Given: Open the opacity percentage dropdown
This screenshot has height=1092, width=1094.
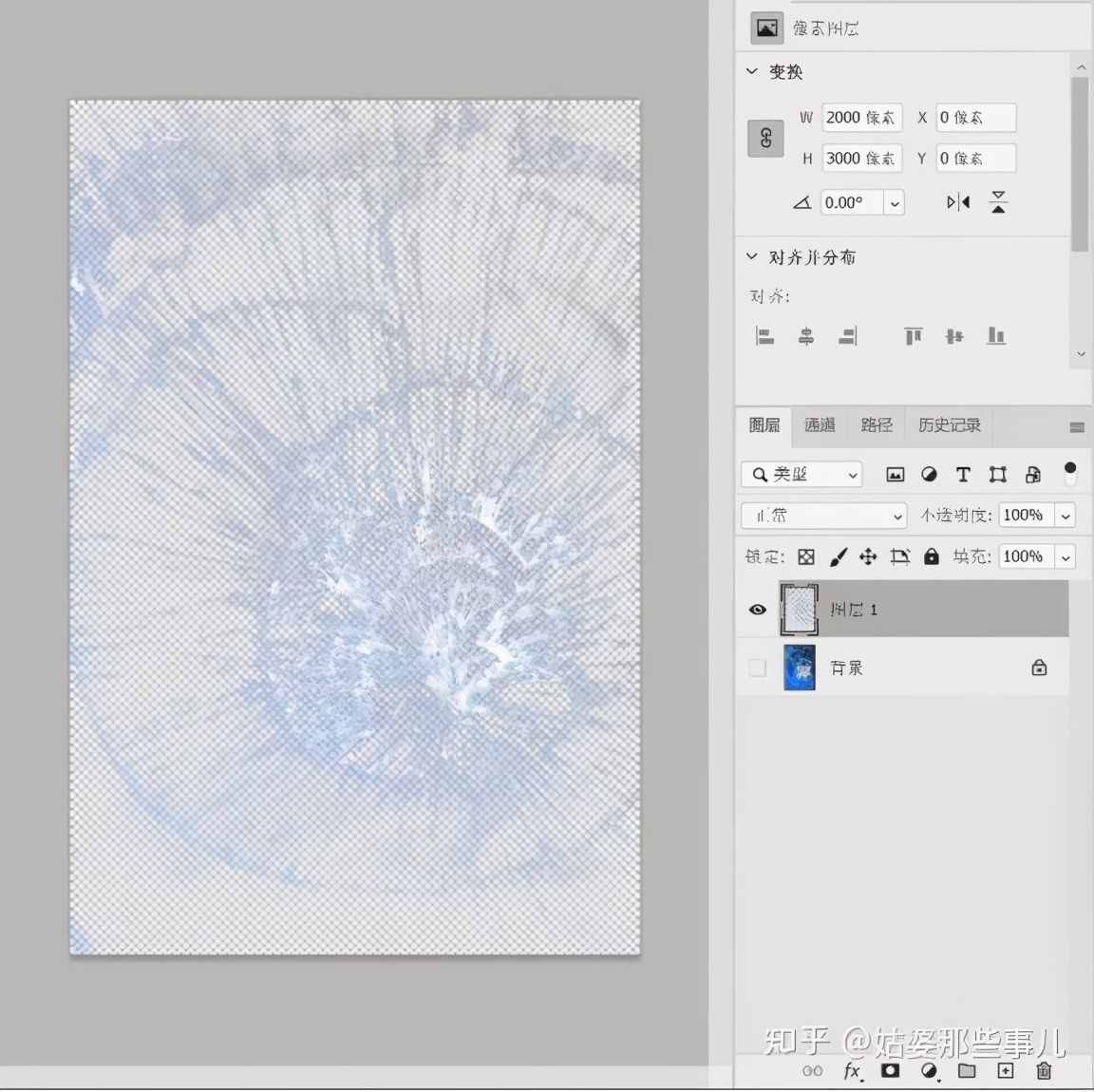Looking at the screenshot, I should click(1066, 515).
